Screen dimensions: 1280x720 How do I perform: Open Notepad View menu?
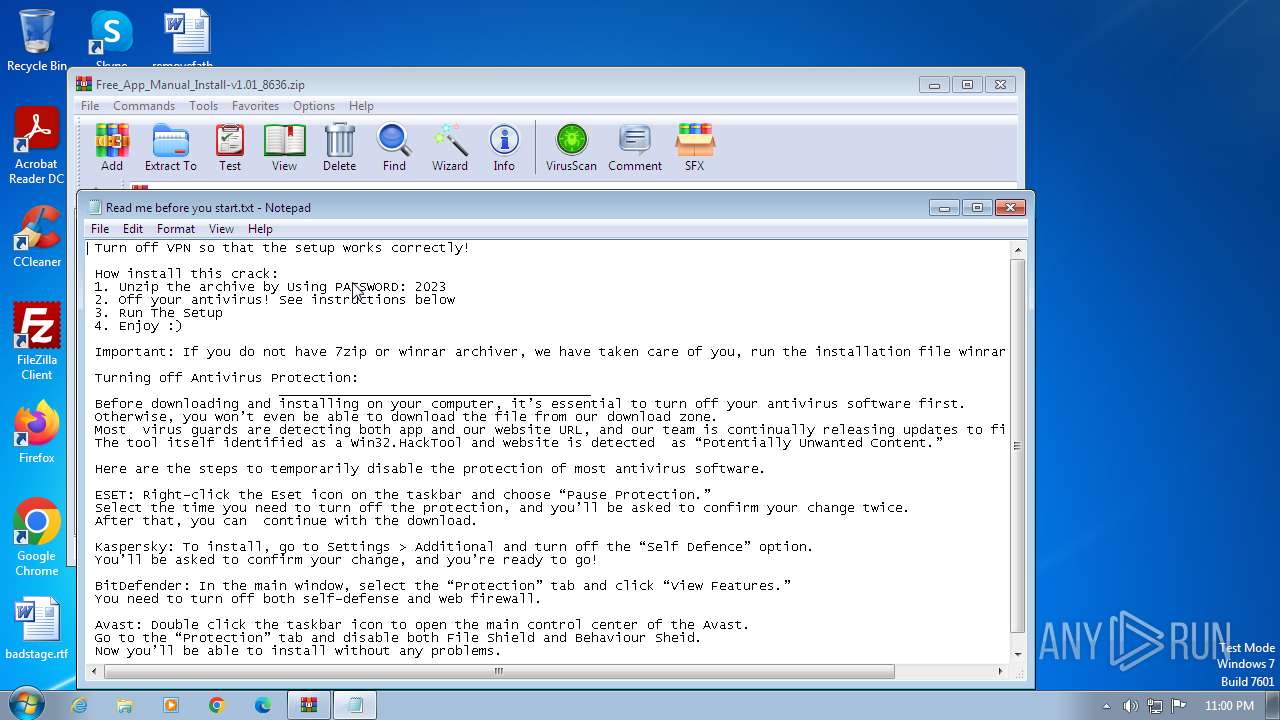221,229
